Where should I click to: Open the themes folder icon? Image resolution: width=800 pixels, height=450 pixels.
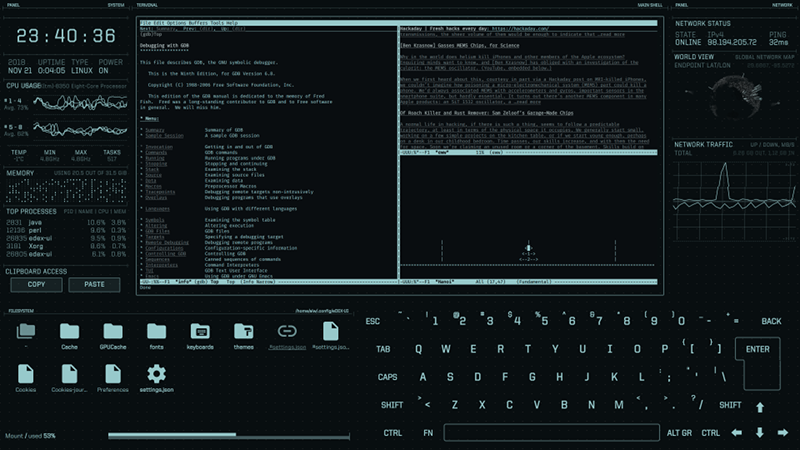click(243, 331)
